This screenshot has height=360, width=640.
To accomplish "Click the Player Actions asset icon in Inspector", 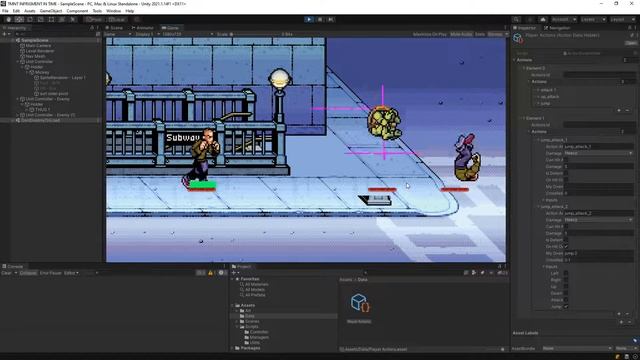I will pyautogui.click(x=518, y=38).
